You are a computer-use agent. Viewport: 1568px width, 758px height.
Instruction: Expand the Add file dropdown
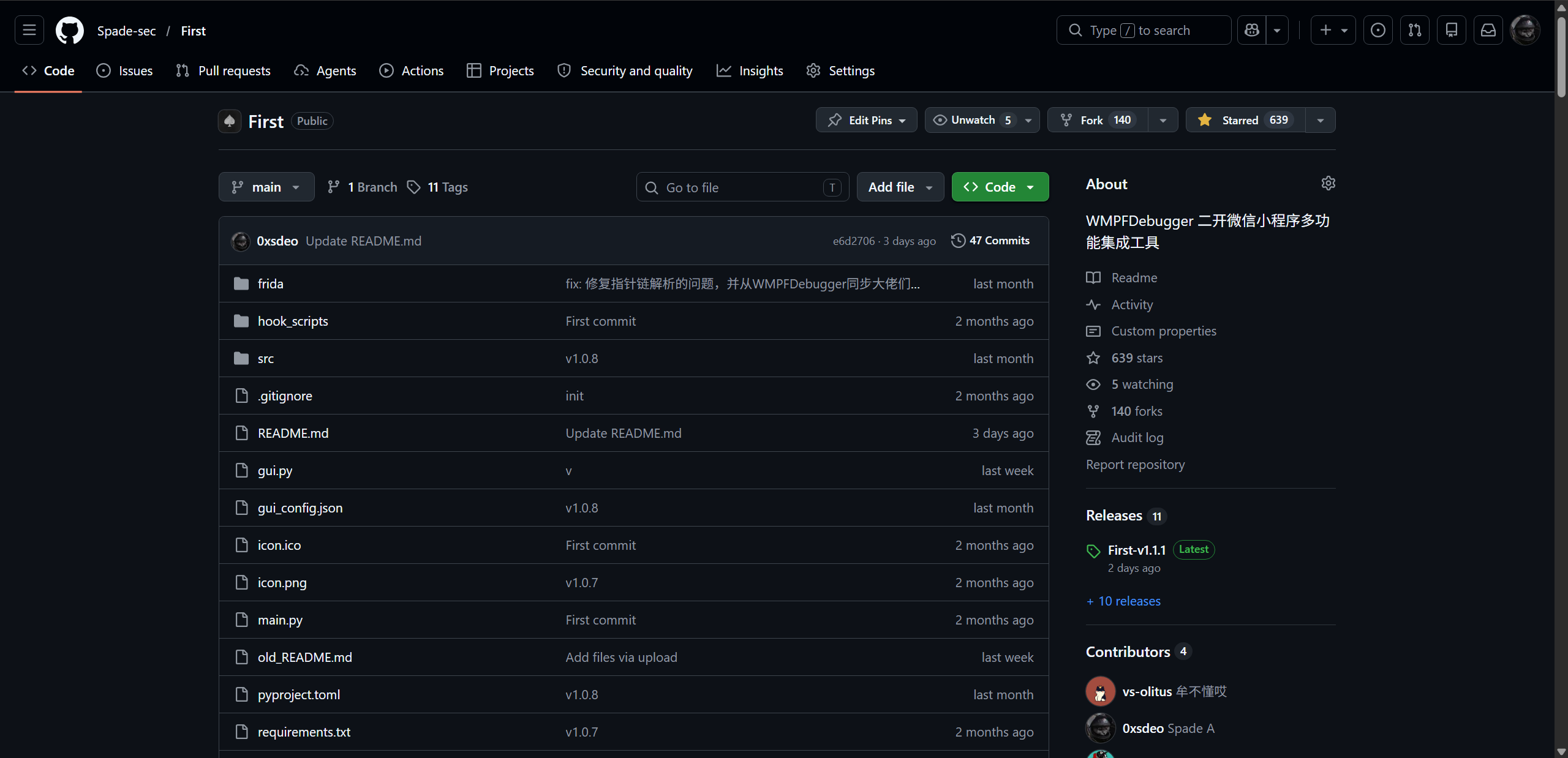[x=900, y=187]
